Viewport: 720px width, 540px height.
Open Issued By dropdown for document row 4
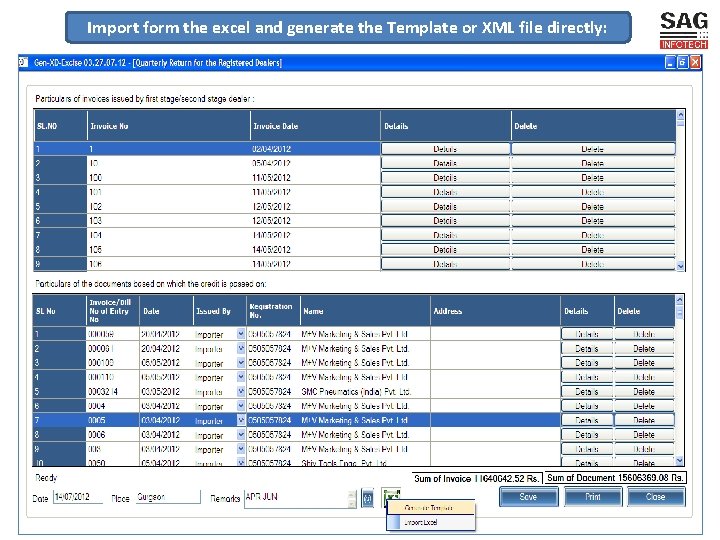(x=241, y=377)
